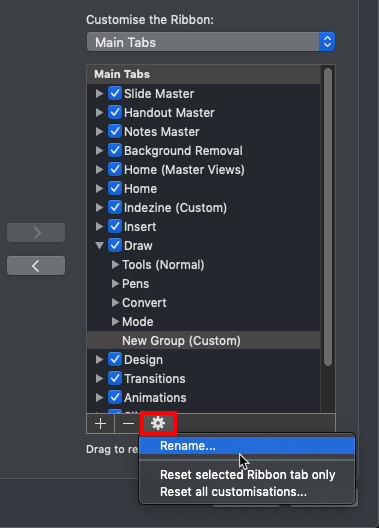Click the Main Tabs list header
Screen dimensions: 379x528
[x=203, y=74]
